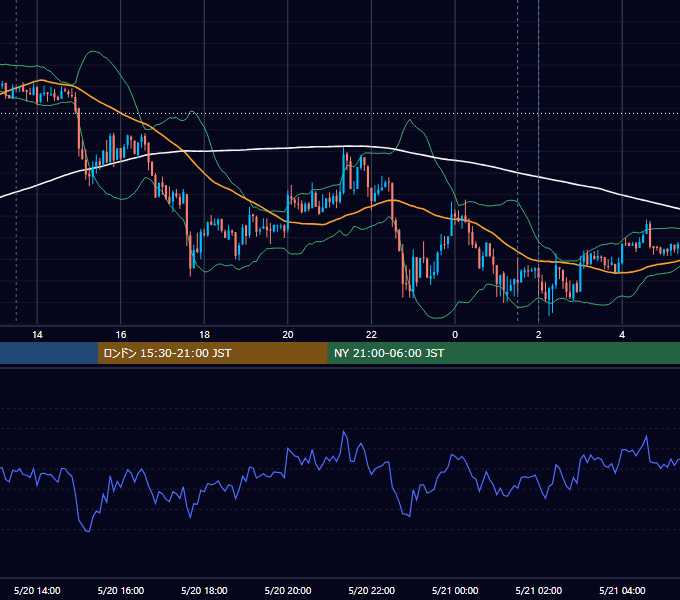Click the 5/21 02:00 date label
The image size is (680, 600).
(539, 590)
